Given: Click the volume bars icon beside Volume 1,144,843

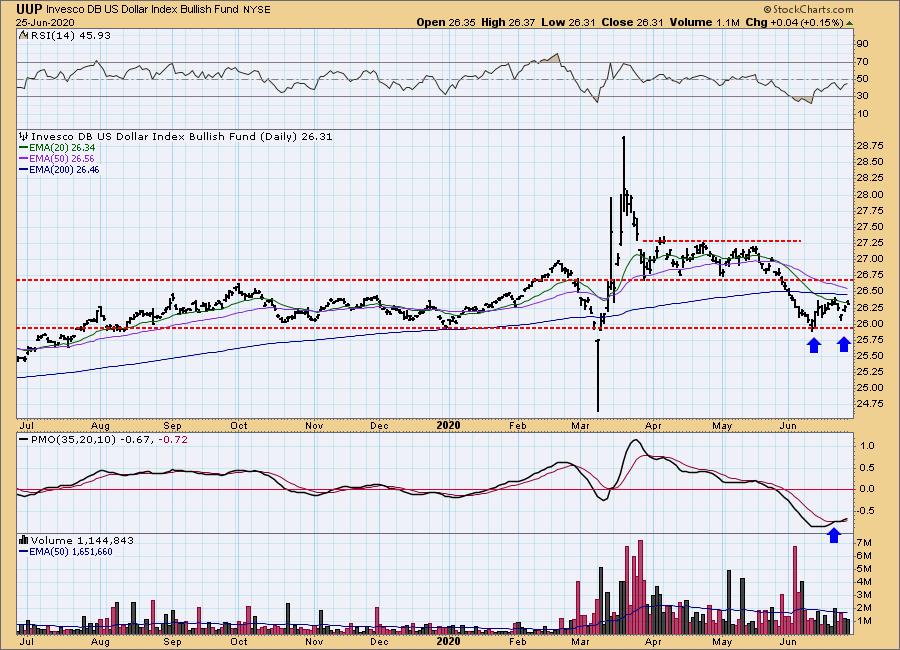Looking at the screenshot, I should point(24,540).
